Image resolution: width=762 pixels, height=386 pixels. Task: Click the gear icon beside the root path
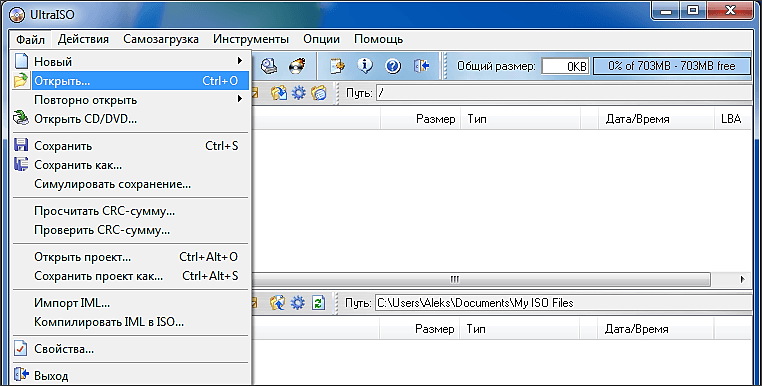(x=298, y=93)
